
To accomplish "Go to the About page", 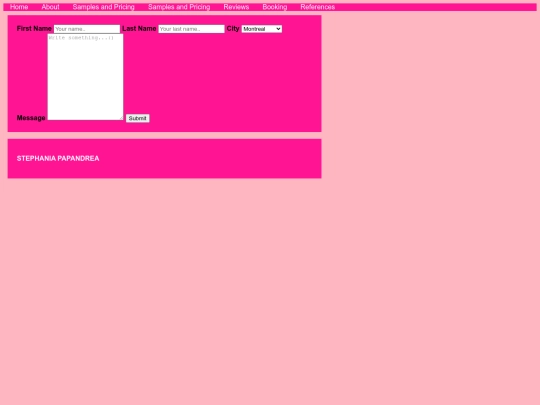I will pos(50,7).
